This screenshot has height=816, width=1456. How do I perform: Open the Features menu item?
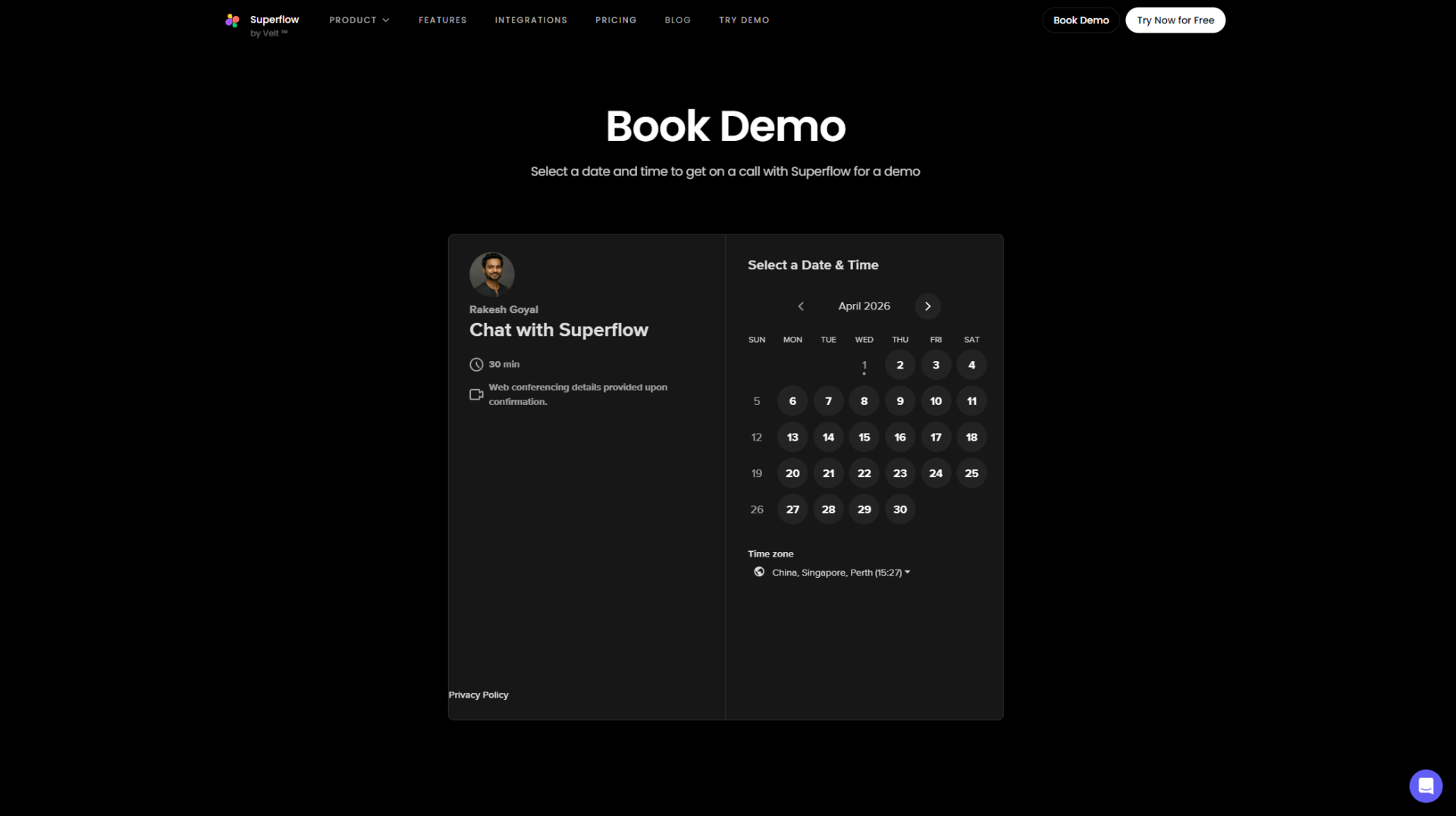coord(442,20)
